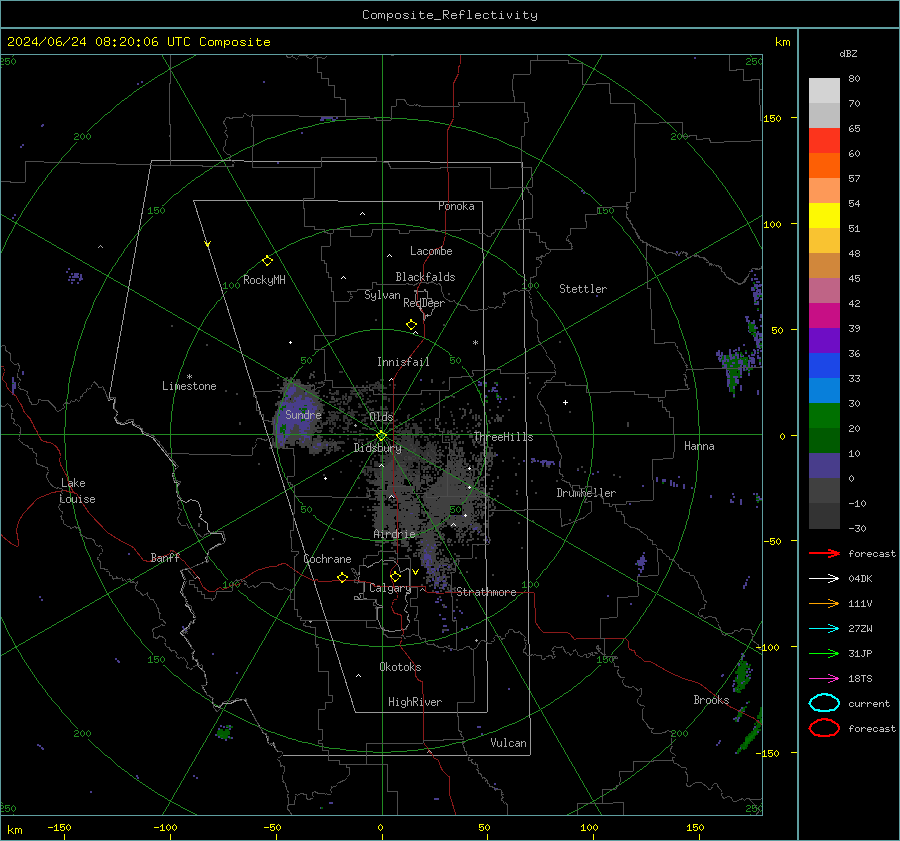Image resolution: width=900 pixels, height=841 pixels.
Task: Pick the bright yellow swatch in dBZ scale
Action: coord(824,215)
